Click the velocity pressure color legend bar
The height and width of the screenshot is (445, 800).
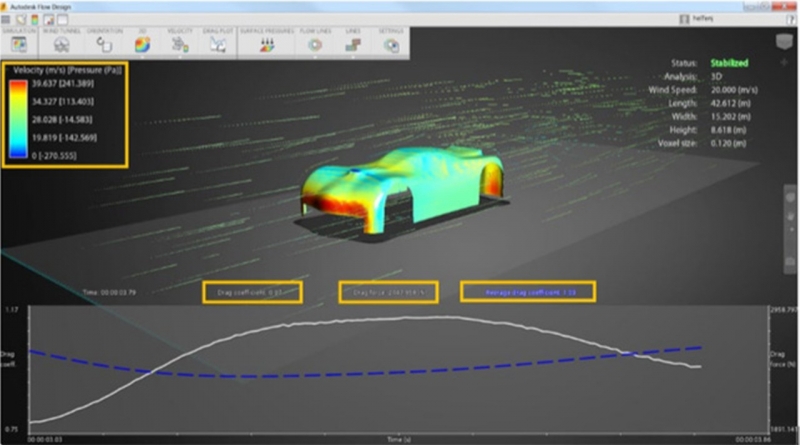pyautogui.click(x=19, y=120)
